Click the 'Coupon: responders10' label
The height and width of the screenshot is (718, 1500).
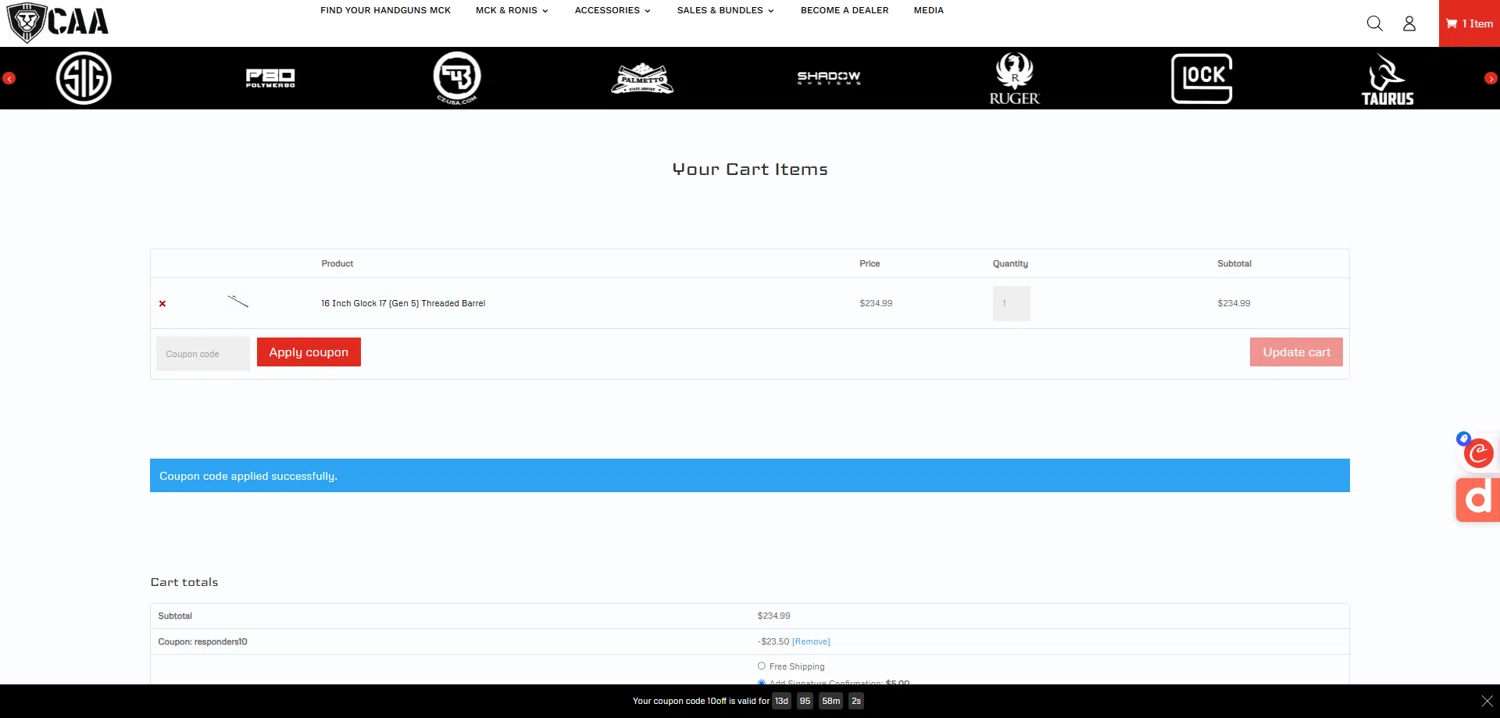202,642
